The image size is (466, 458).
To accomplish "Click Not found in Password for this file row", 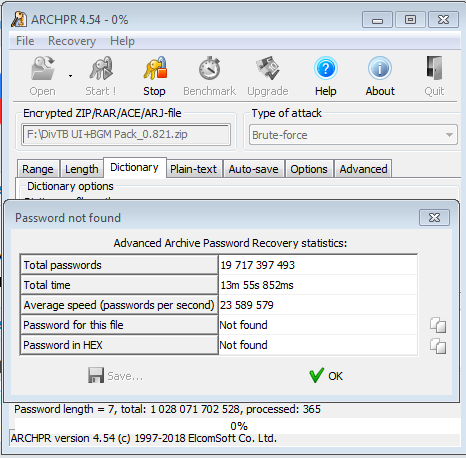I will click(243, 325).
